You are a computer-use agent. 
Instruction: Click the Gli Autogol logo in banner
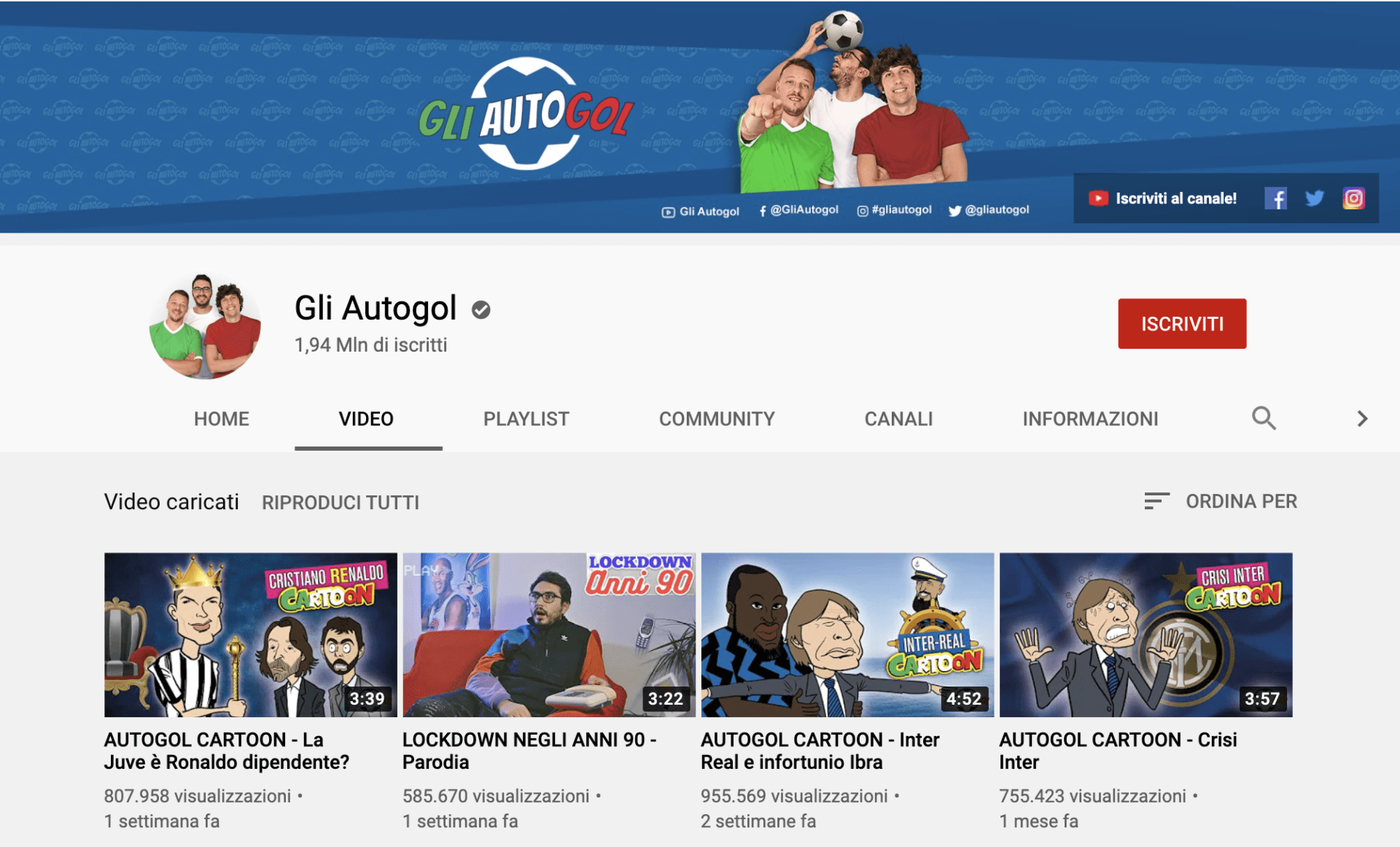coord(526,115)
